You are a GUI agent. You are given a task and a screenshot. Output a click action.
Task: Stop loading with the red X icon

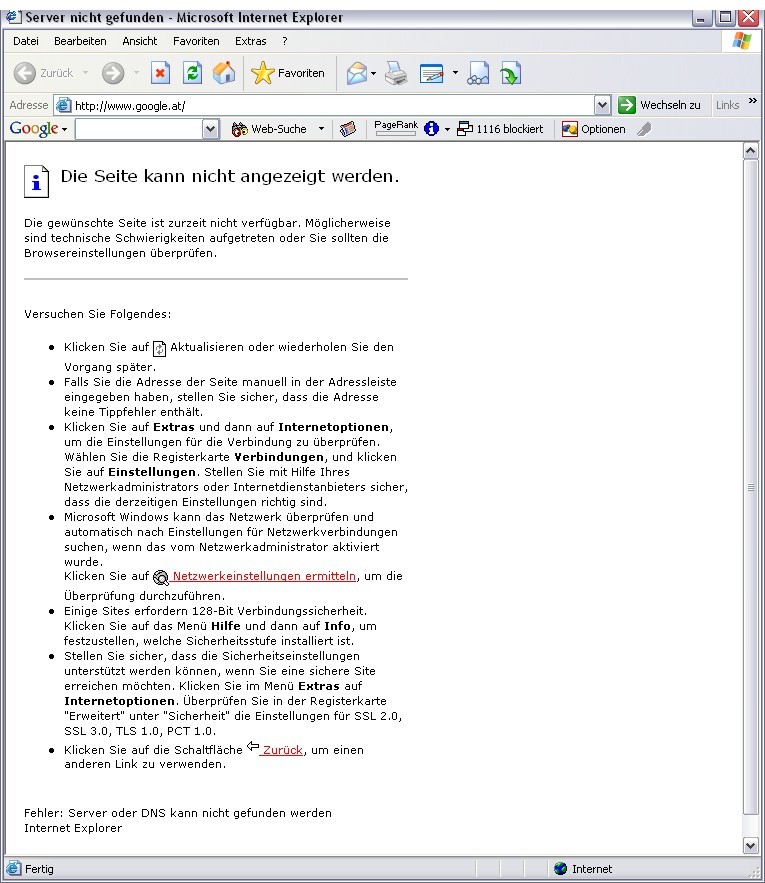[x=161, y=73]
